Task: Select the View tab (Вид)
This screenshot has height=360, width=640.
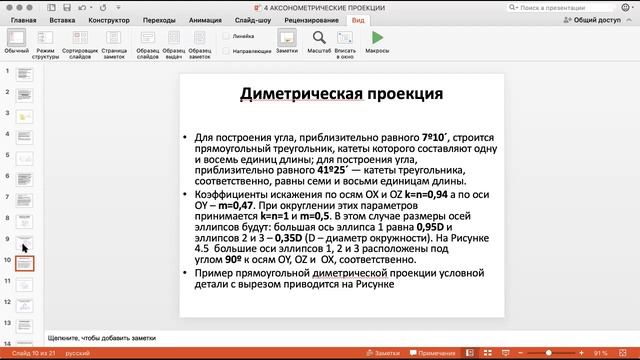Action: coord(358,20)
